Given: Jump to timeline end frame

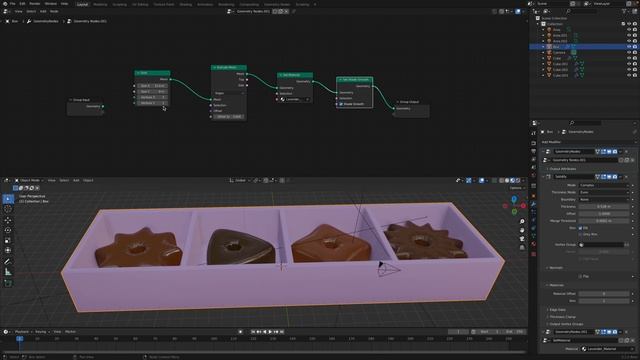Looking at the screenshot, I should [282, 332].
